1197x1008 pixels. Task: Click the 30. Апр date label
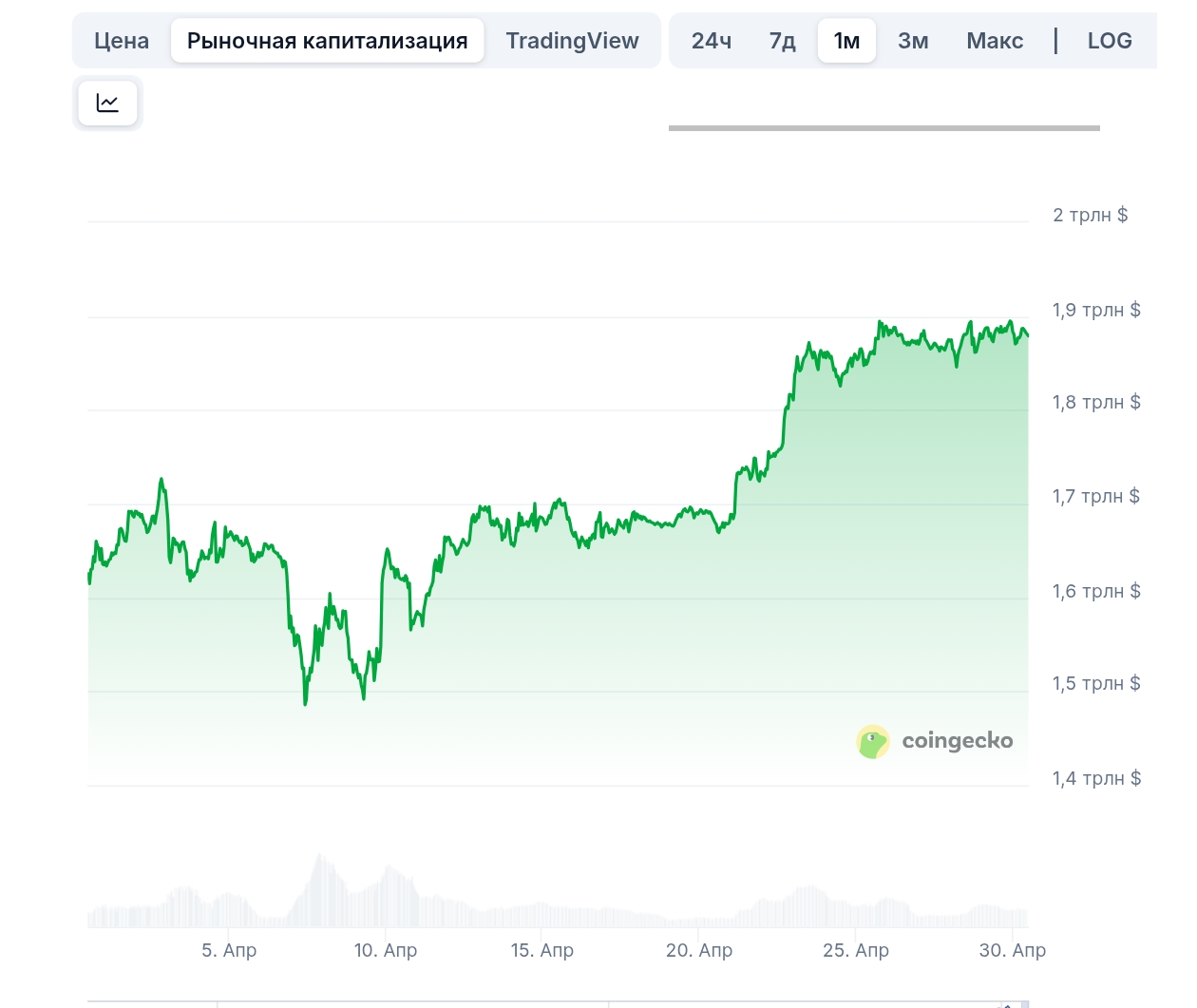click(x=1013, y=950)
